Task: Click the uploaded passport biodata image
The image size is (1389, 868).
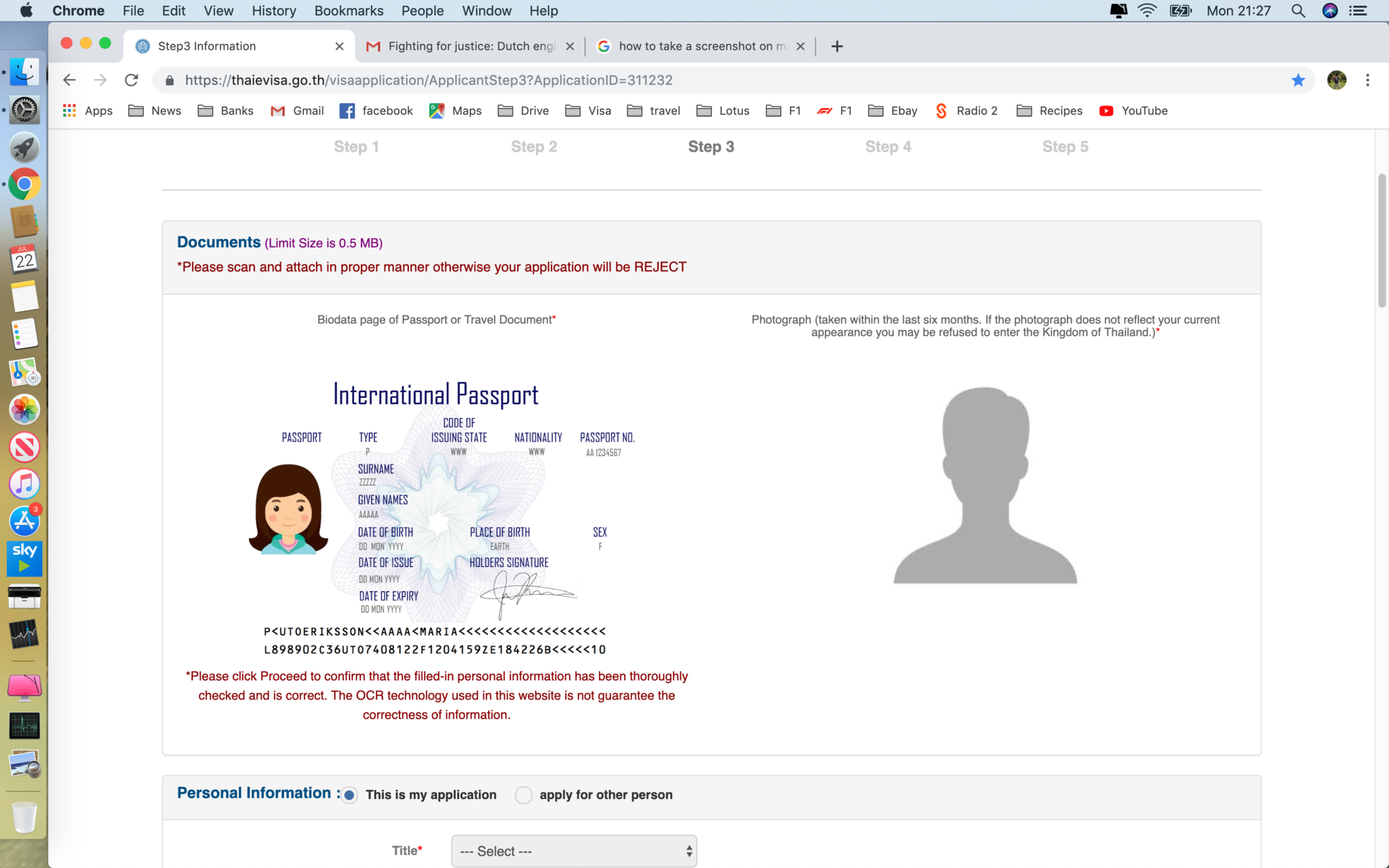Action: (x=436, y=519)
